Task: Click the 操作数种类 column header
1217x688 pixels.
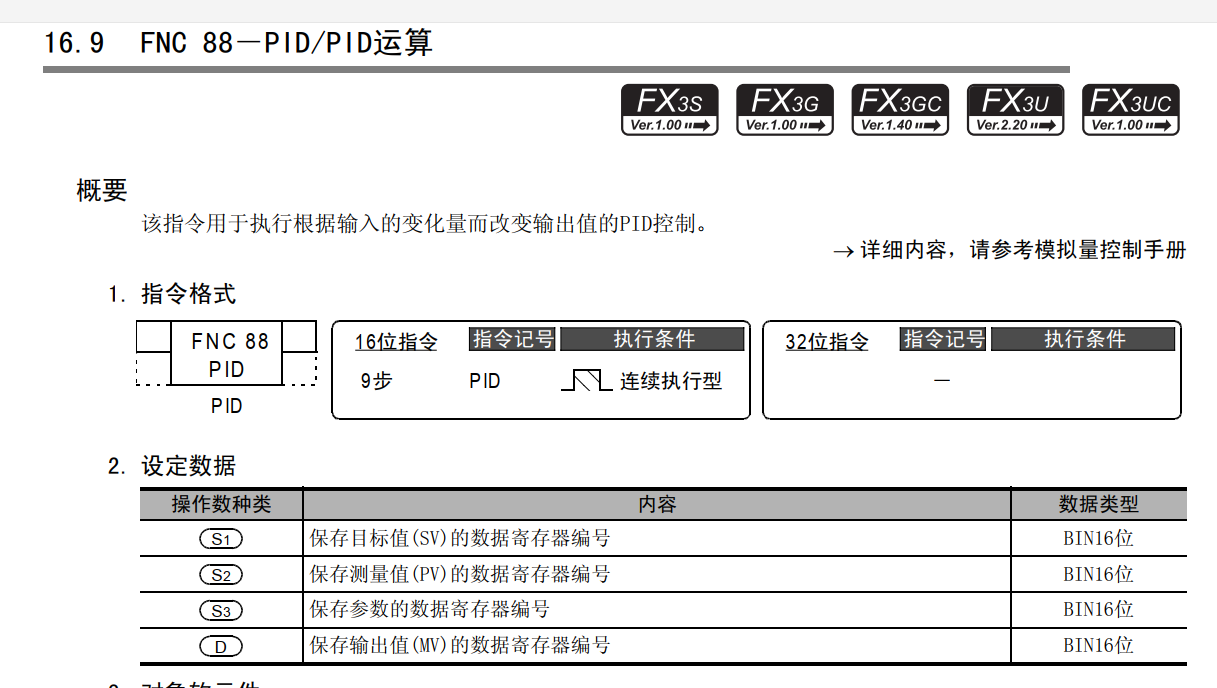Action: coord(221,504)
